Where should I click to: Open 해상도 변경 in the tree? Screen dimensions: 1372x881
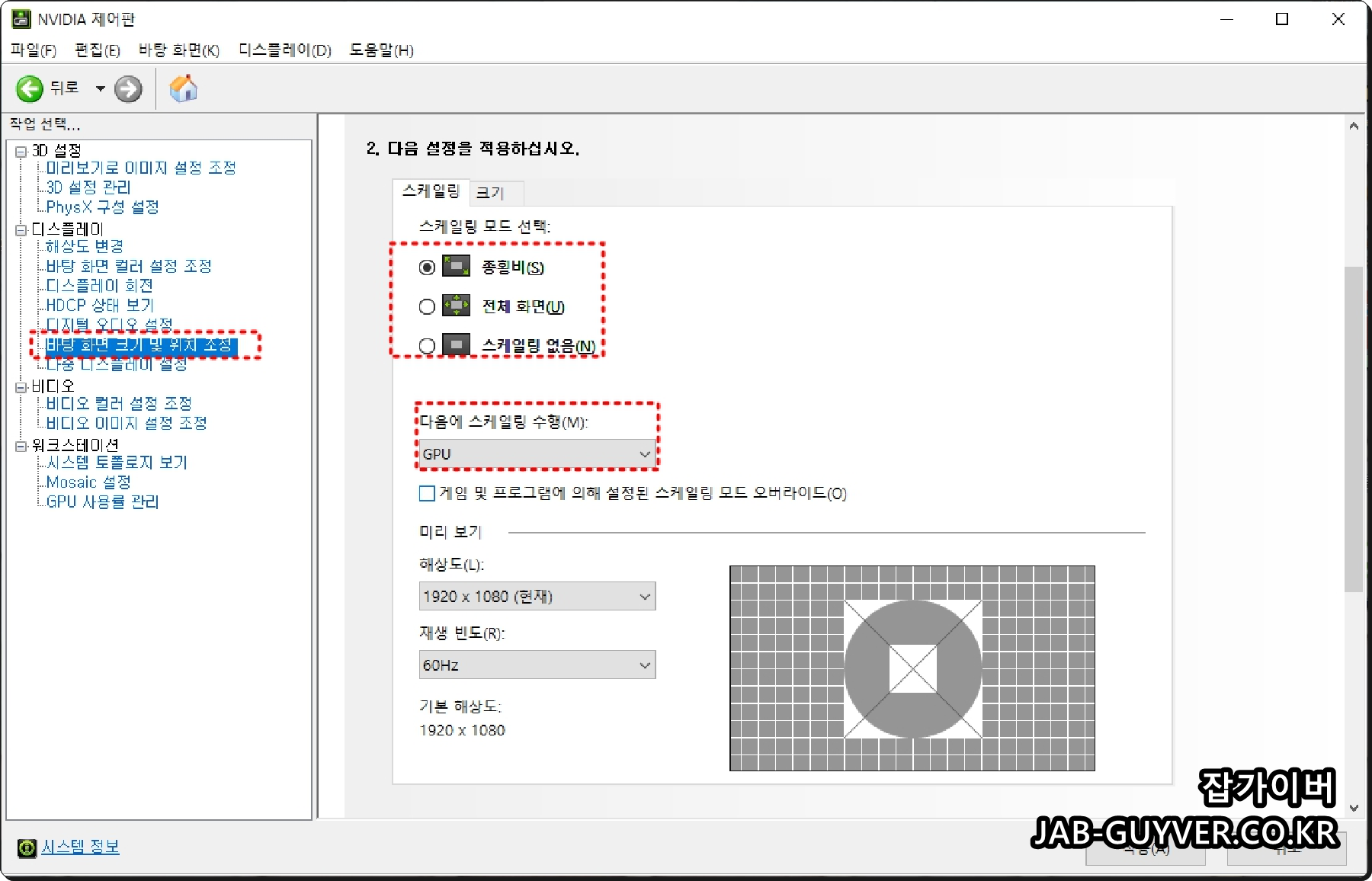85,246
